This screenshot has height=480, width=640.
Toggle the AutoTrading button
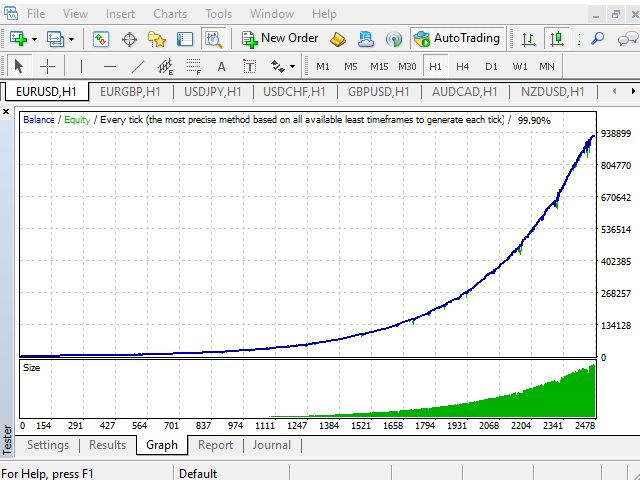pos(458,39)
